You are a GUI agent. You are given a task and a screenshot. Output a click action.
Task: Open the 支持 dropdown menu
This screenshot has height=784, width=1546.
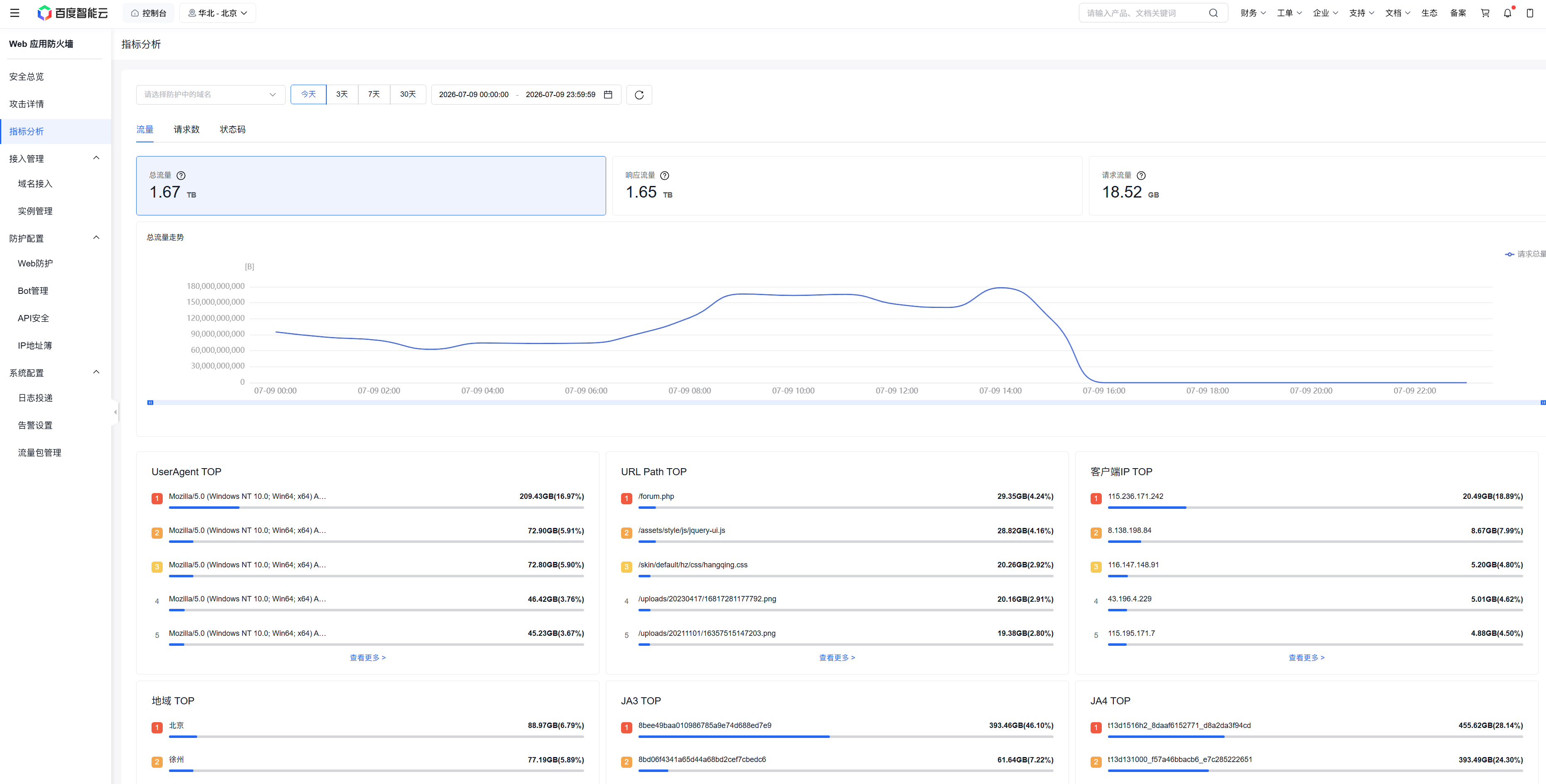click(x=1361, y=12)
